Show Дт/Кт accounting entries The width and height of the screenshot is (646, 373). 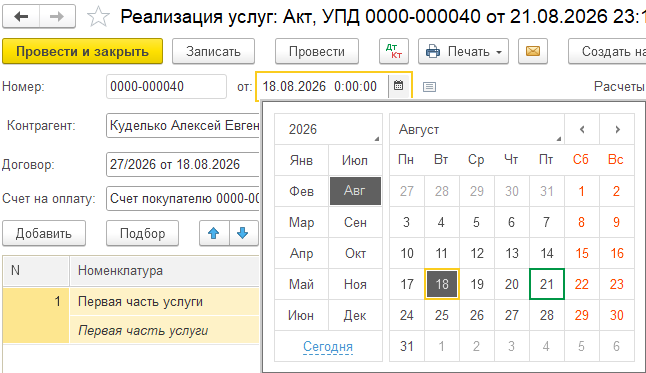tap(394, 52)
